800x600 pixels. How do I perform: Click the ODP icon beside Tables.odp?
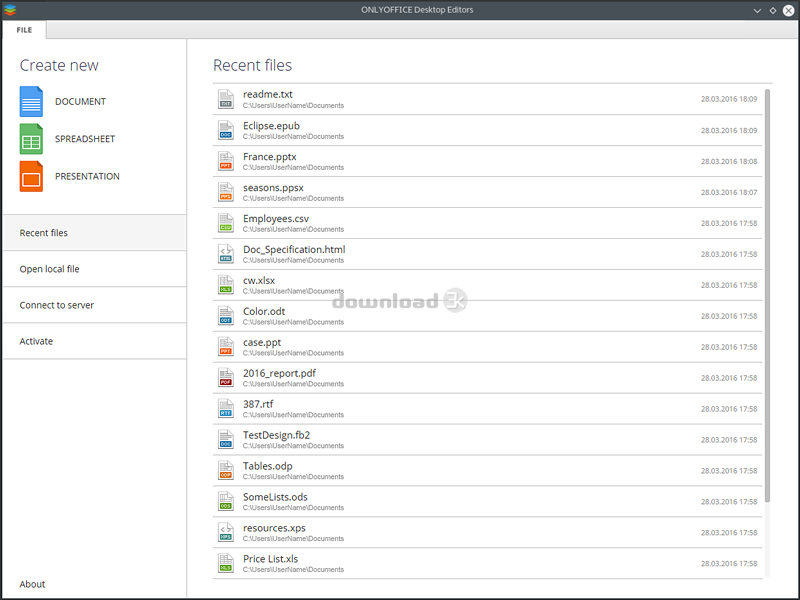tap(226, 471)
